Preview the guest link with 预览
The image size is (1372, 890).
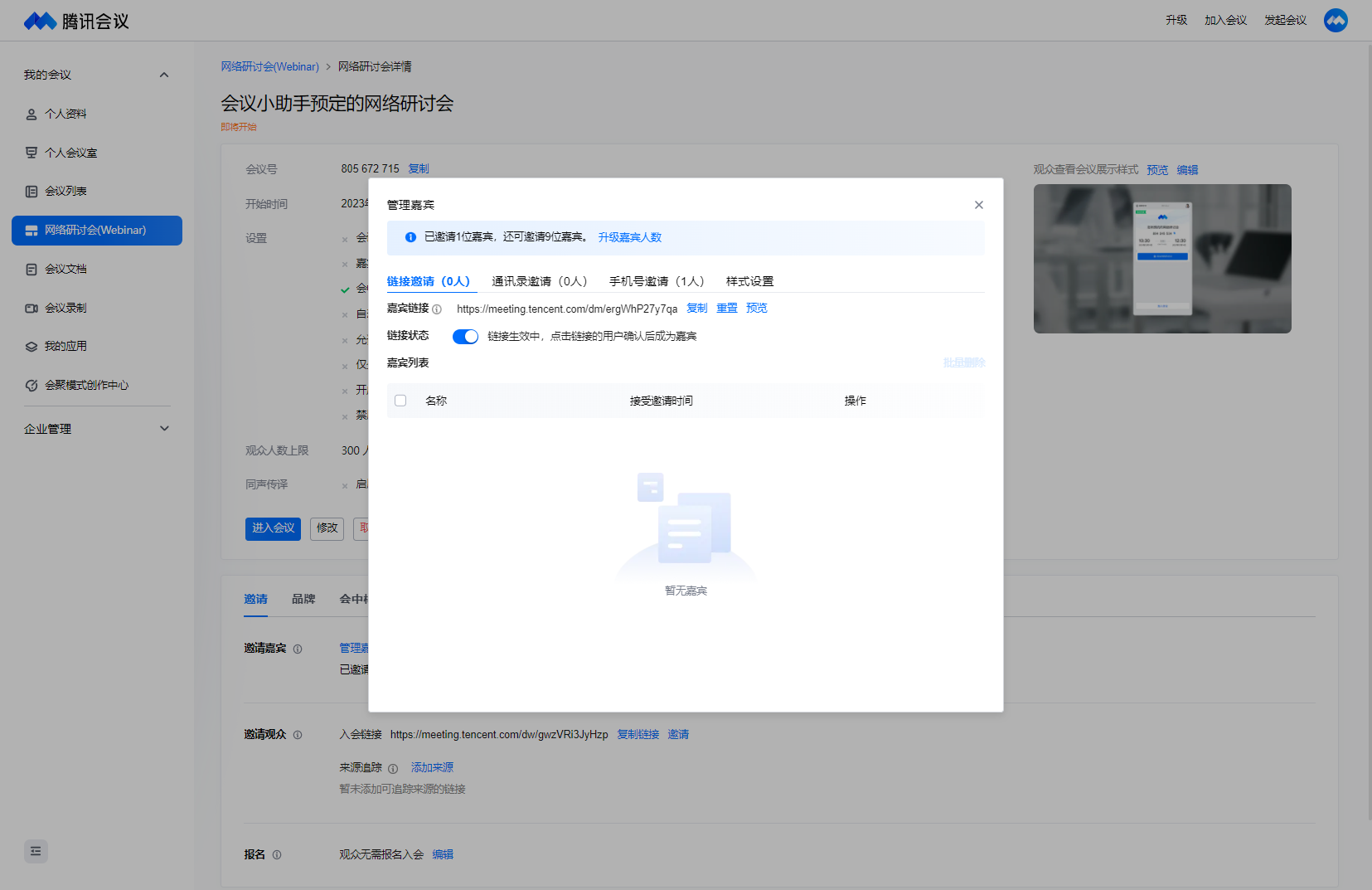757,308
